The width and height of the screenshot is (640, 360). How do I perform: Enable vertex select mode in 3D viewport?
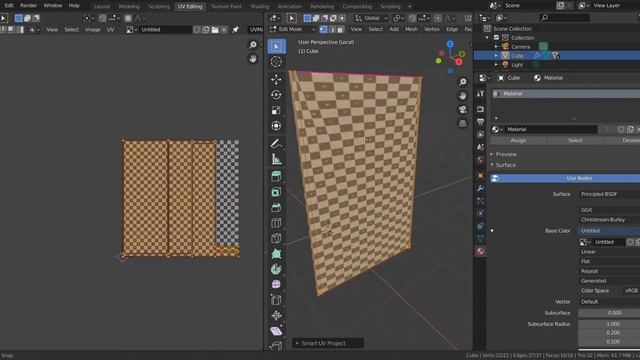coord(324,29)
